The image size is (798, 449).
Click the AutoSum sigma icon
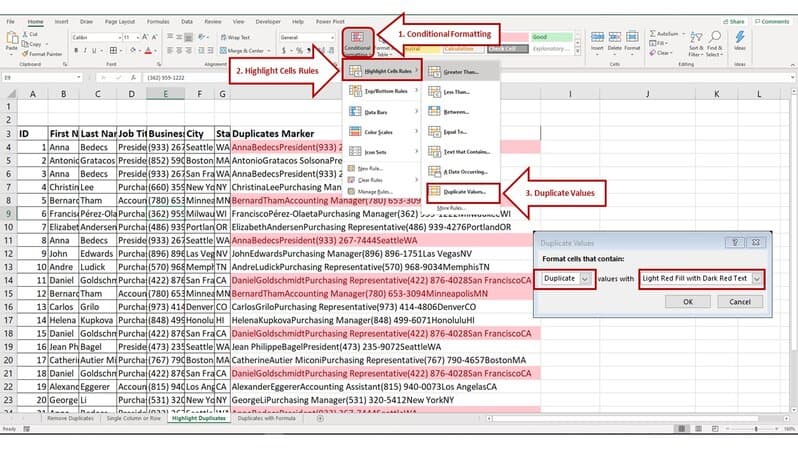pyautogui.click(x=653, y=34)
